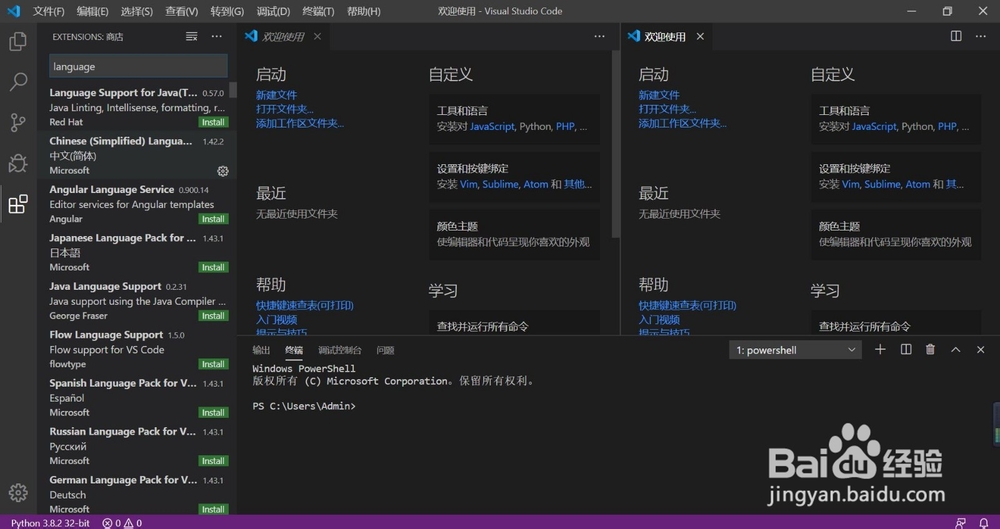The height and width of the screenshot is (529, 1000).
Task: Open gear menu for Chinese (Simplified) Language pack
Action: (x=223, y=171)
